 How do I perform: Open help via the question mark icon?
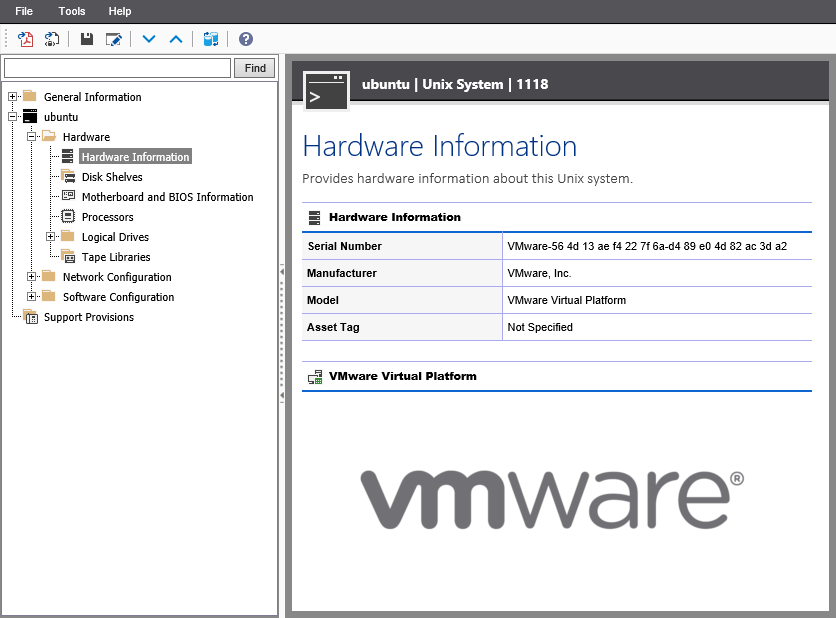[x=246, y=39]
